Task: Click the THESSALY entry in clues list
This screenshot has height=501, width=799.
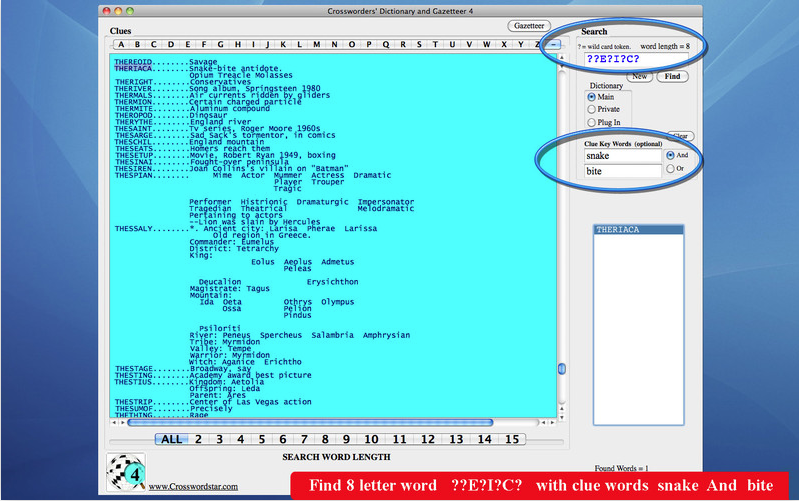Action: (133, 229)
